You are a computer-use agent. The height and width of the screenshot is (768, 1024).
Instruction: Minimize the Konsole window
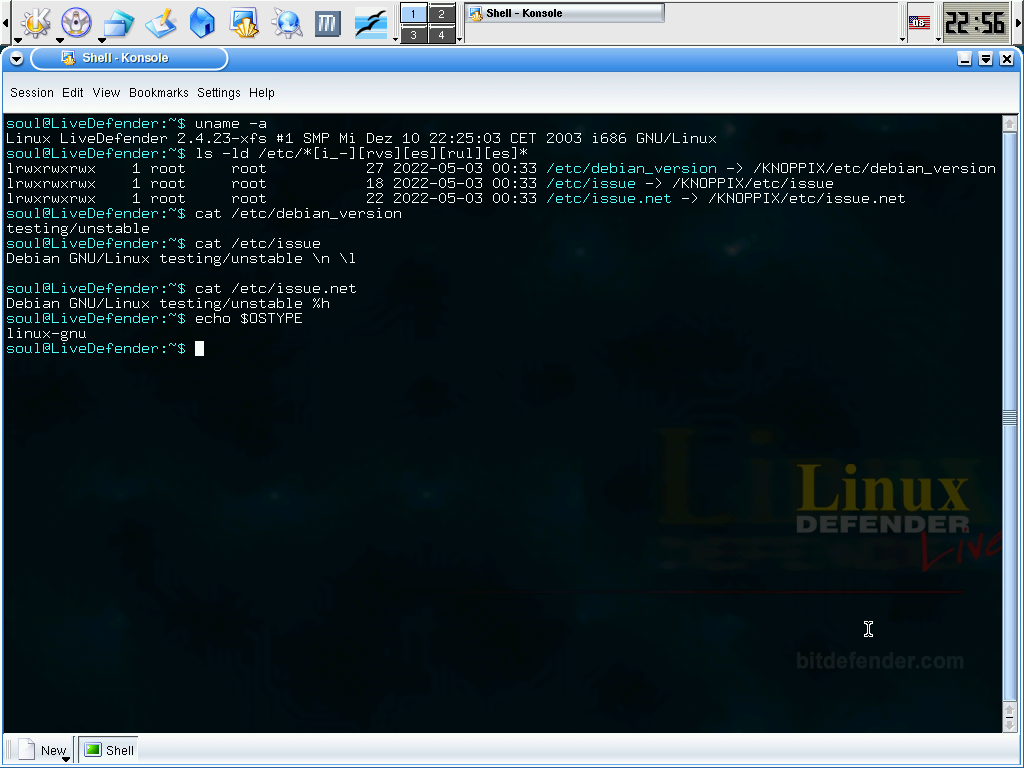(965, 59)
